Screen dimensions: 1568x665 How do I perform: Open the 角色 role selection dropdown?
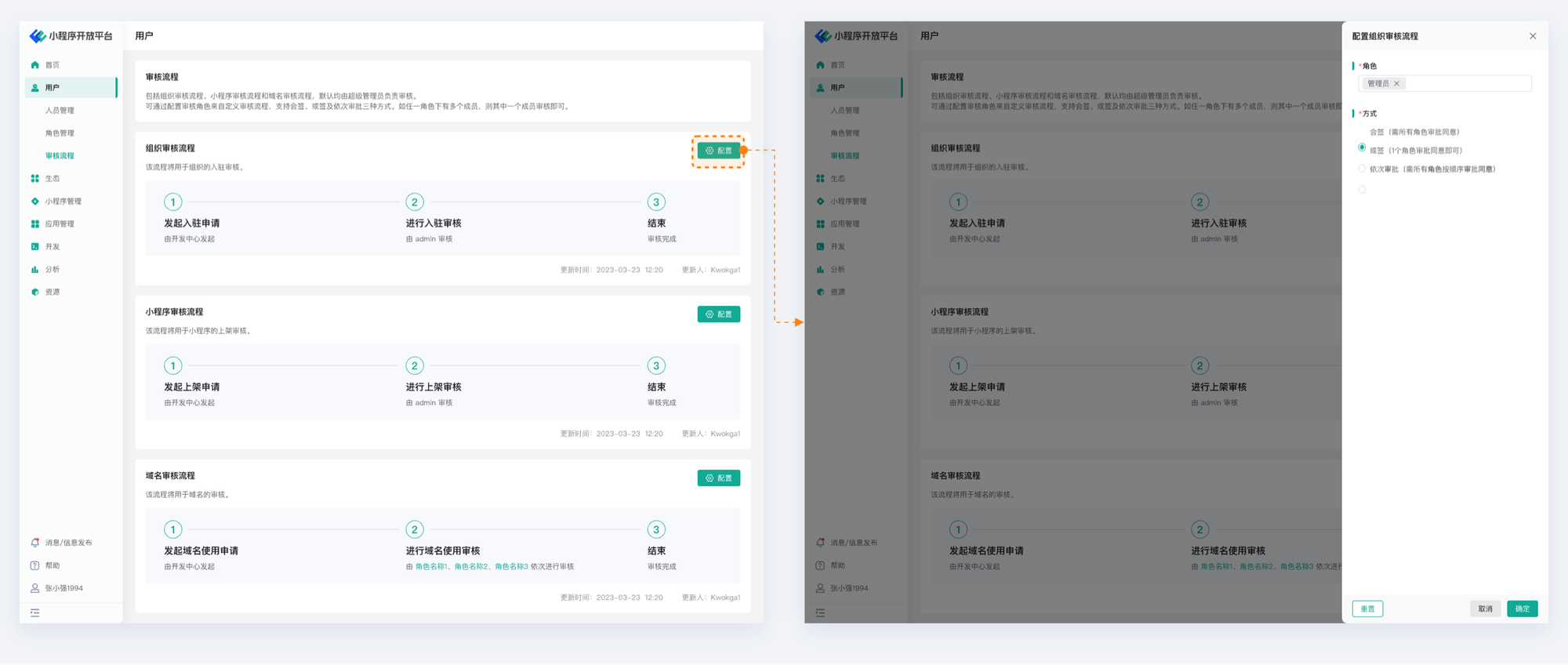pos(1466,84)
